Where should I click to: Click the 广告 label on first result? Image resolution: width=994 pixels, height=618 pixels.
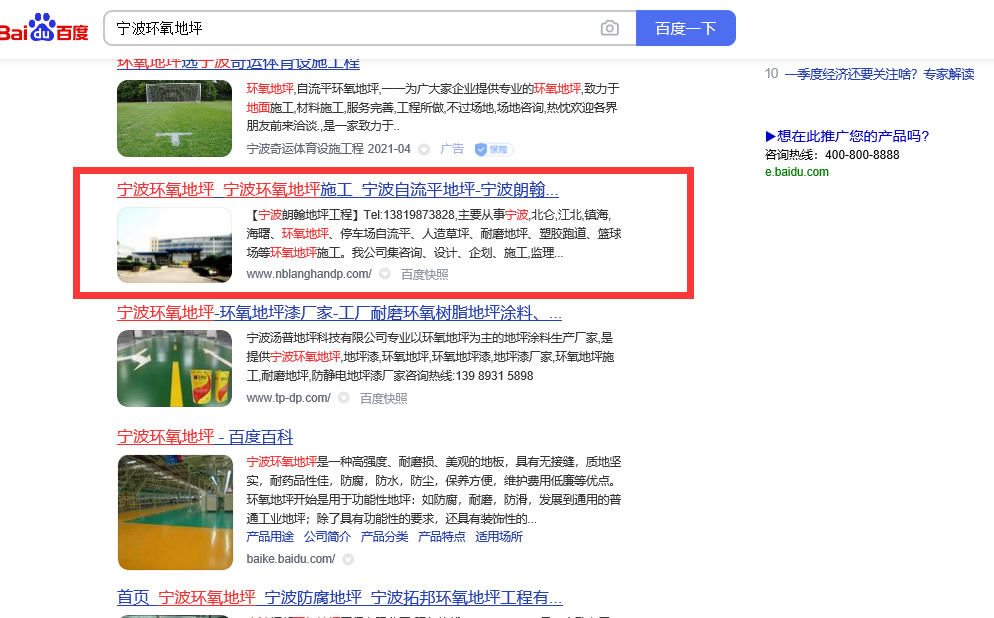click(452, 149)
